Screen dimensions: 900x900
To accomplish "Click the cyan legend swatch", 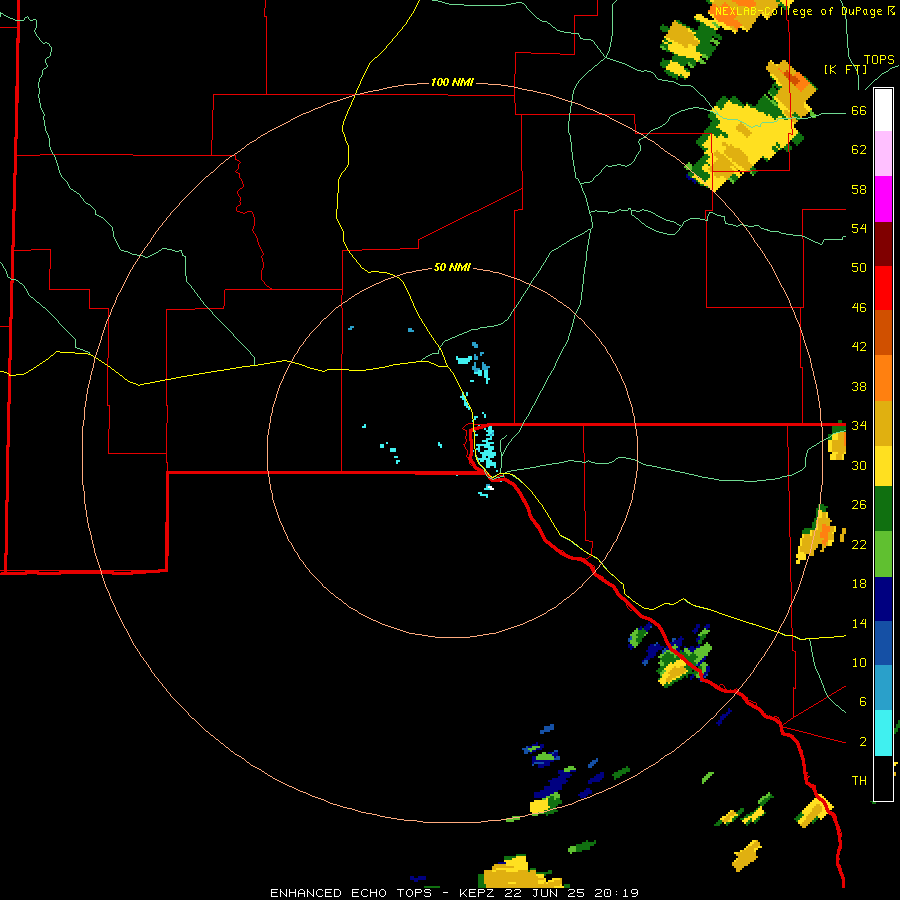I will (883, 733).
